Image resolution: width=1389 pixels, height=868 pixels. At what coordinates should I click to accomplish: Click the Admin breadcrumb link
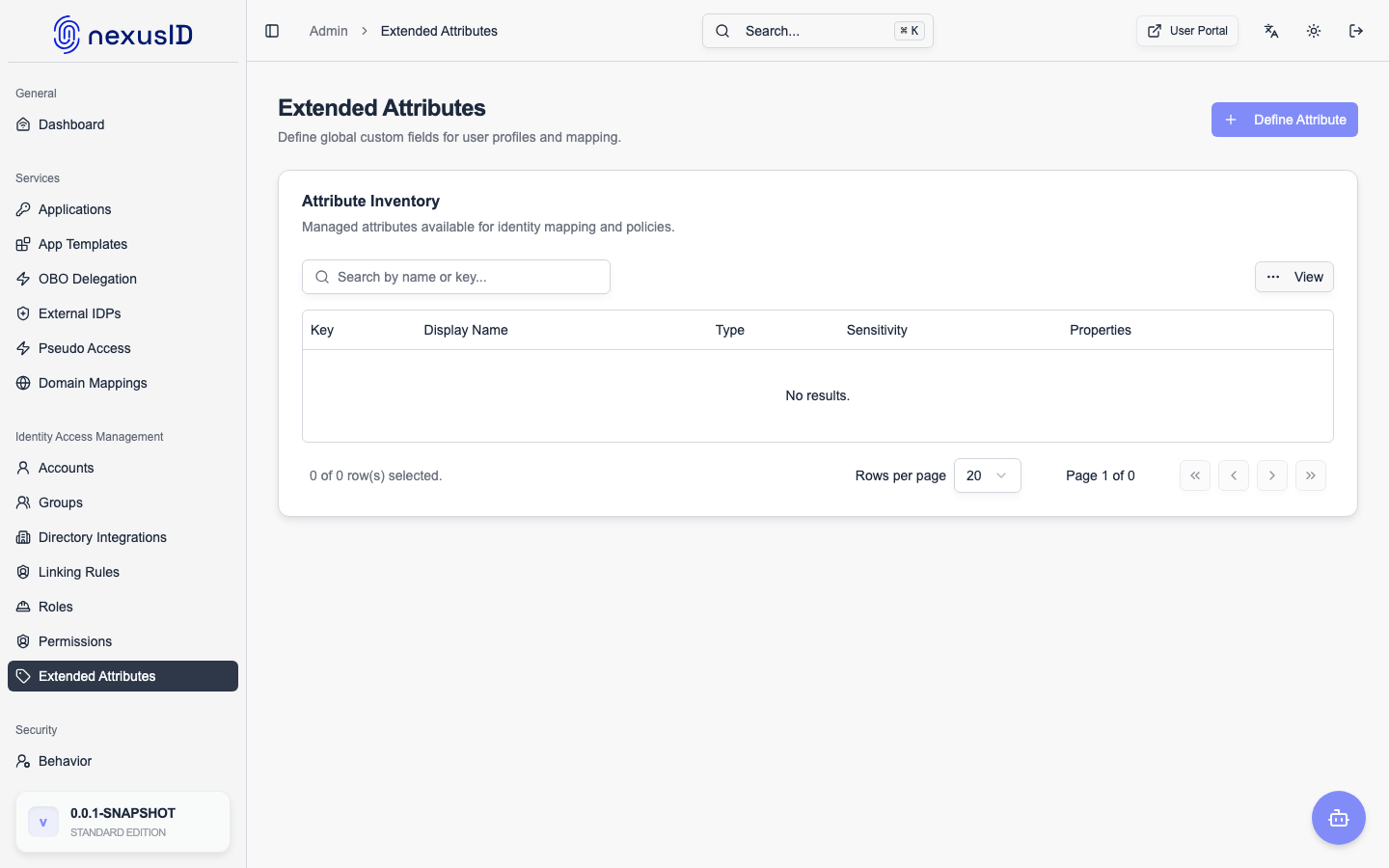pos(328,31)
